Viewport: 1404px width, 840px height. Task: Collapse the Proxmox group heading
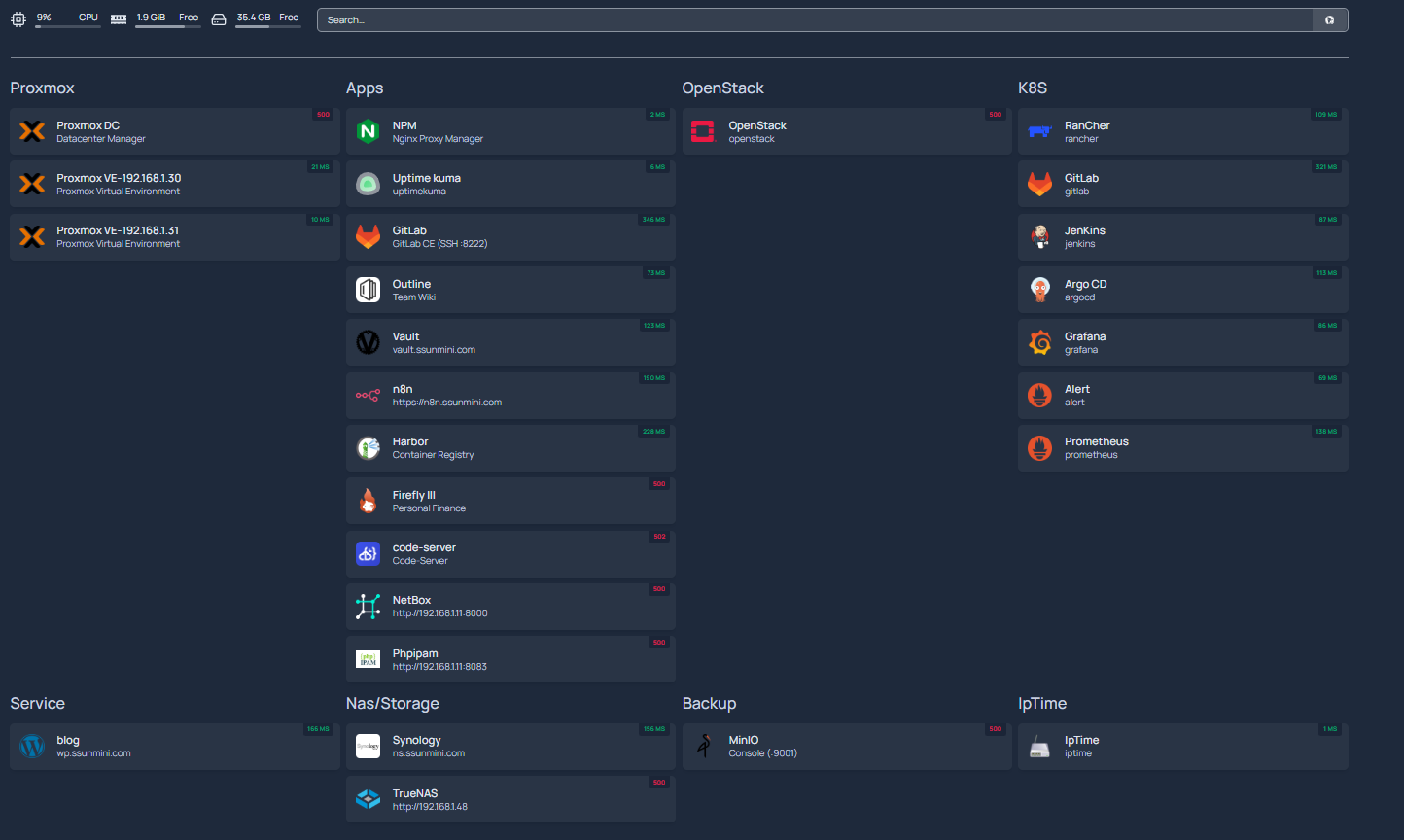[43, 88]
